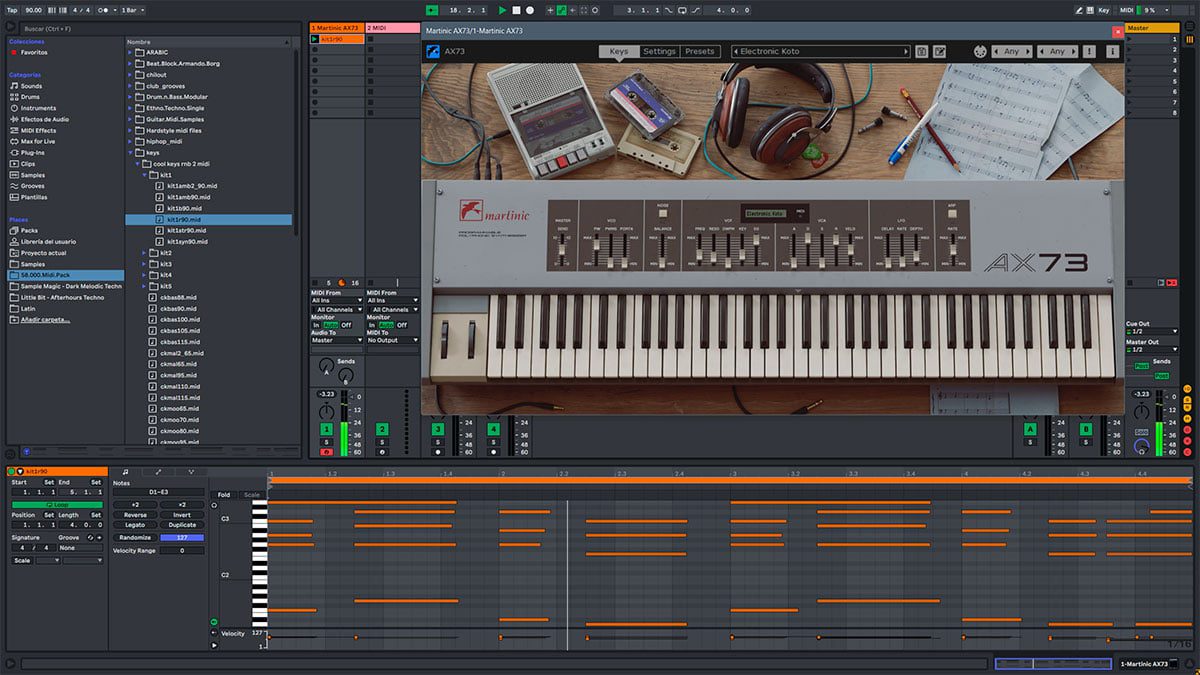Click the AX73 panic exclamation button

pyautogui.click(x=1089, y=51)
